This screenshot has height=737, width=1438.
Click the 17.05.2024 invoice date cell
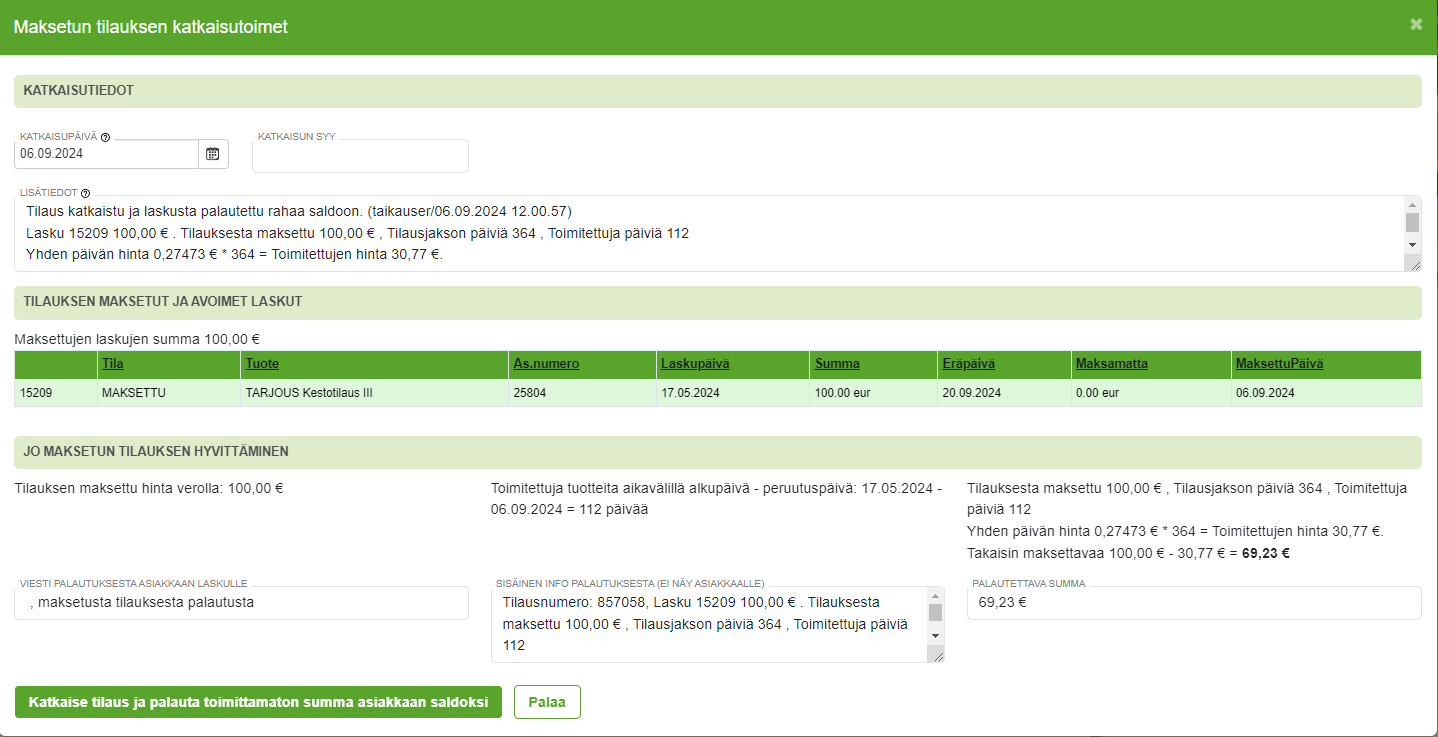pyautogui.click(x=734, y=393)
